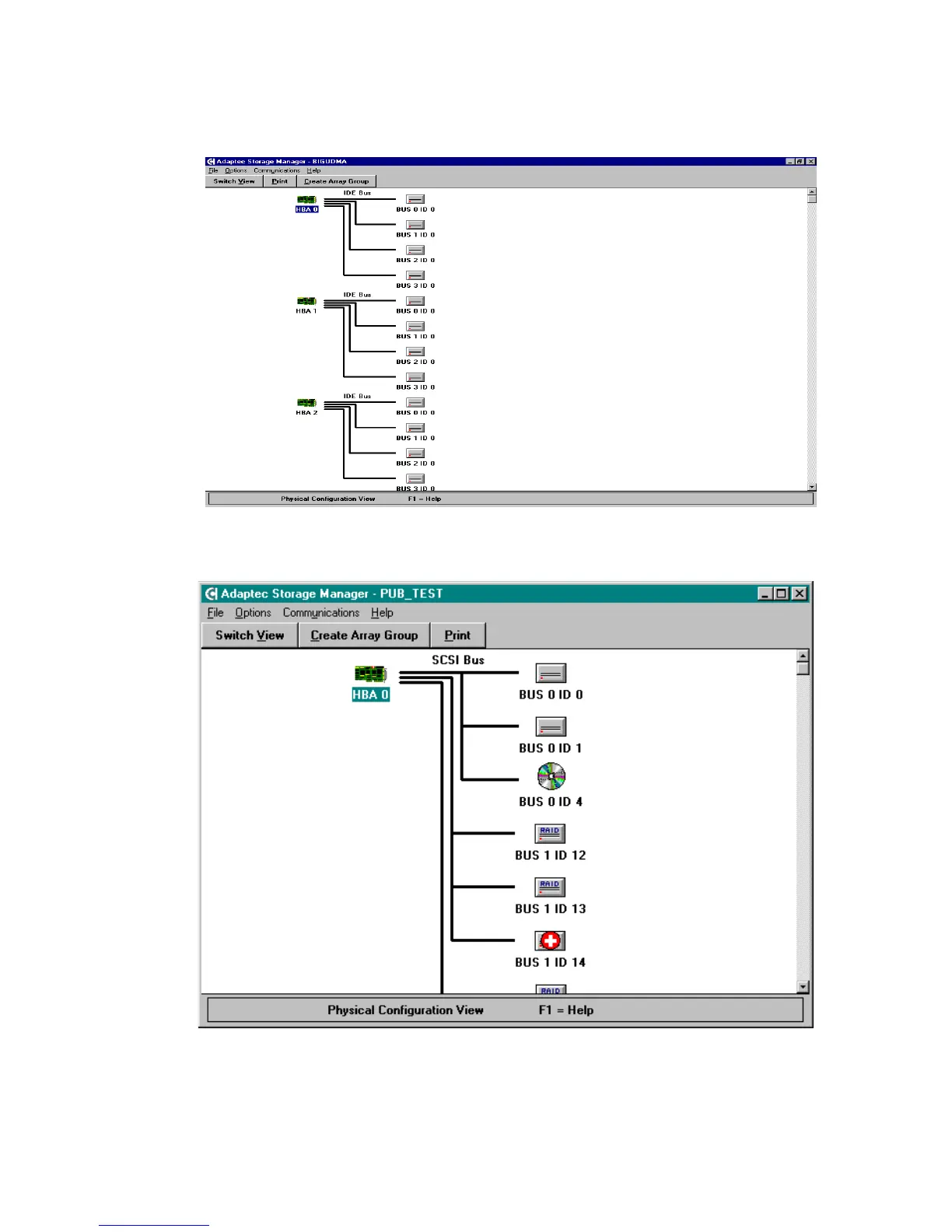Select BUS 0 ID 0 drive under HBA 1, BIGUDMA
This screenshot has height=1232, width=952.
click(x=415, y=302)
